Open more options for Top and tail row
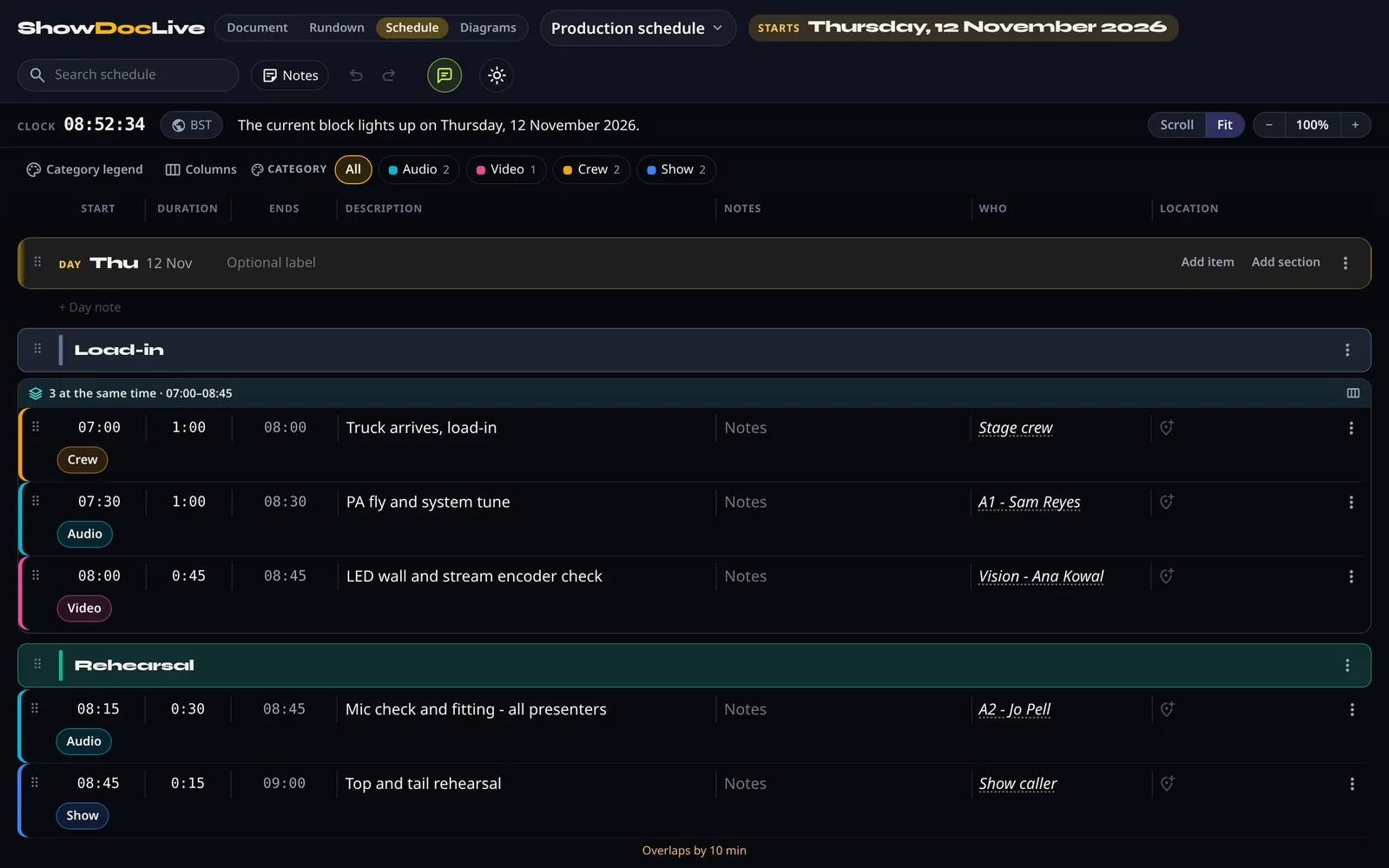The image size is (1389, 868). [1352, 784]
